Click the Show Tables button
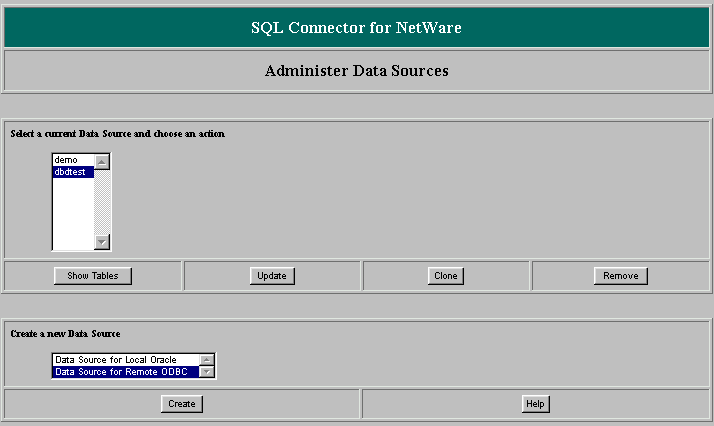Screen dimensions: 714x426 [93, 276]
